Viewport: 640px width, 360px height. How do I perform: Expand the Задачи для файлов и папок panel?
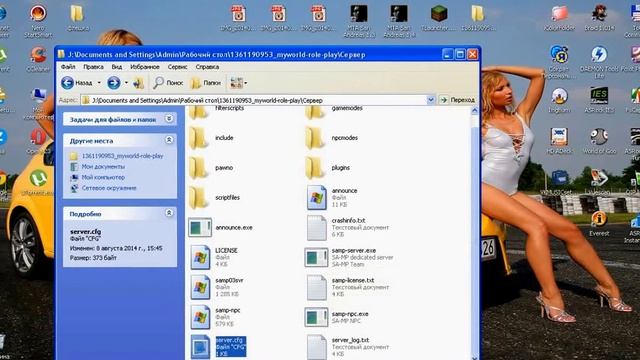[x=169, y=119]
